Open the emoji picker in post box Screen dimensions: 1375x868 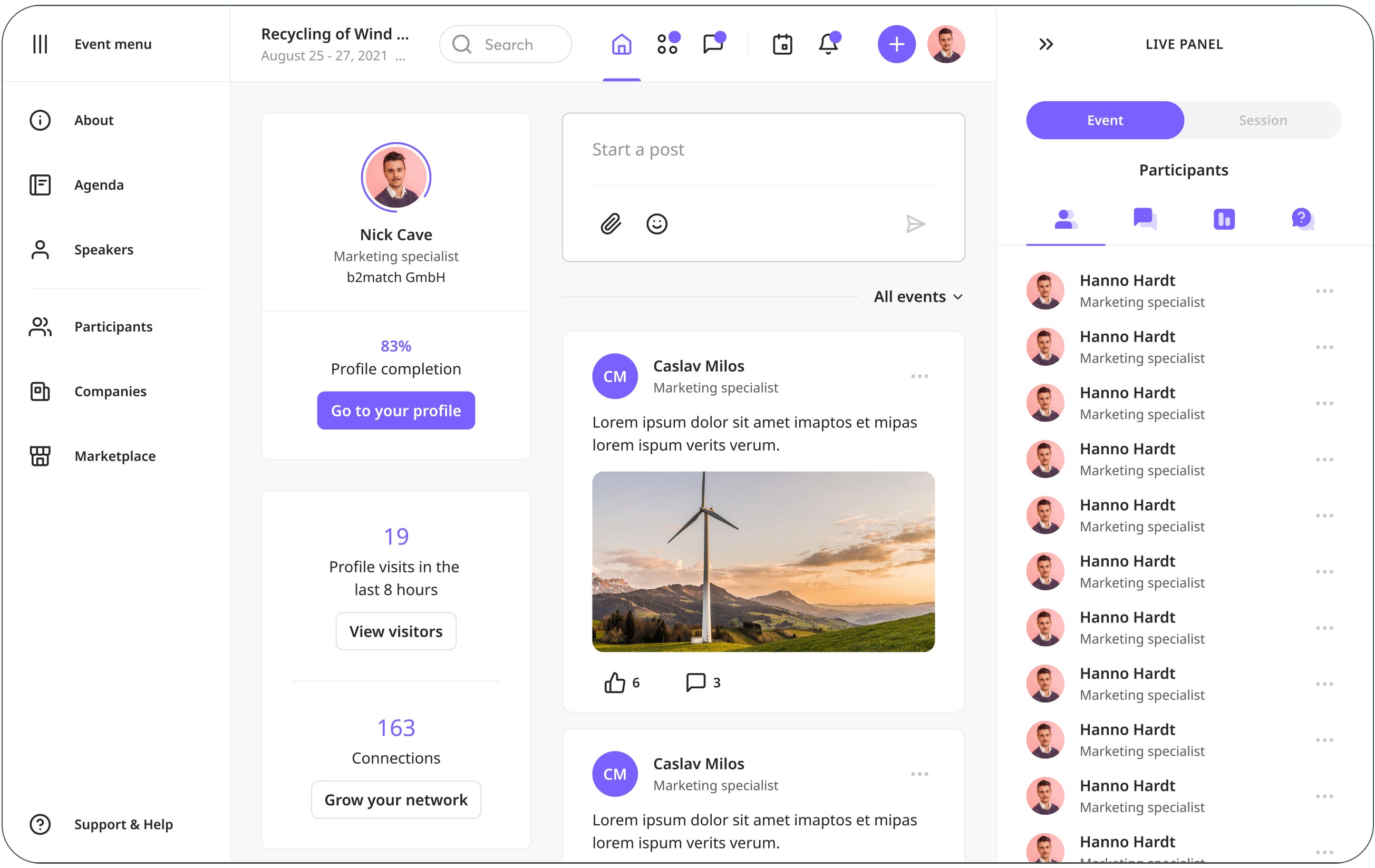[x=657, y=223]
